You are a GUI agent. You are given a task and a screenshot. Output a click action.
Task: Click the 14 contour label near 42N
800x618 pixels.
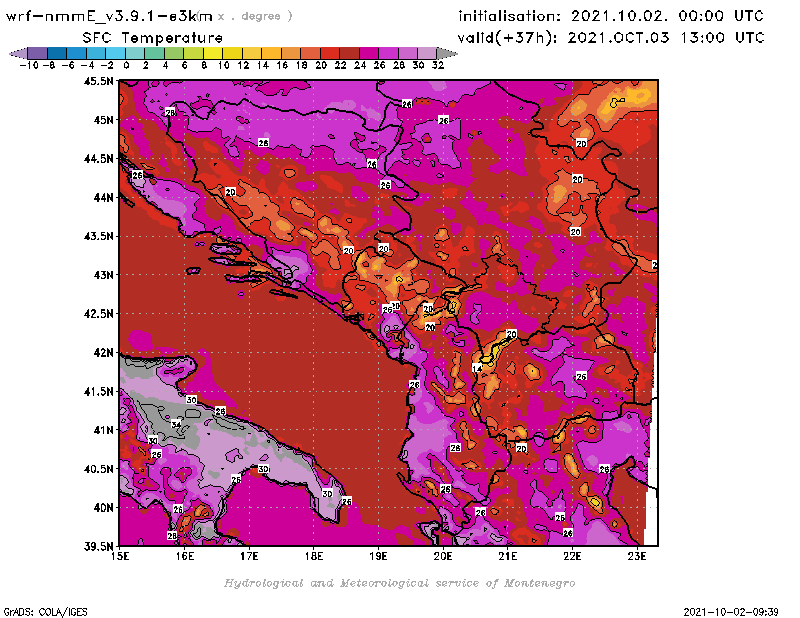(477, 369)
